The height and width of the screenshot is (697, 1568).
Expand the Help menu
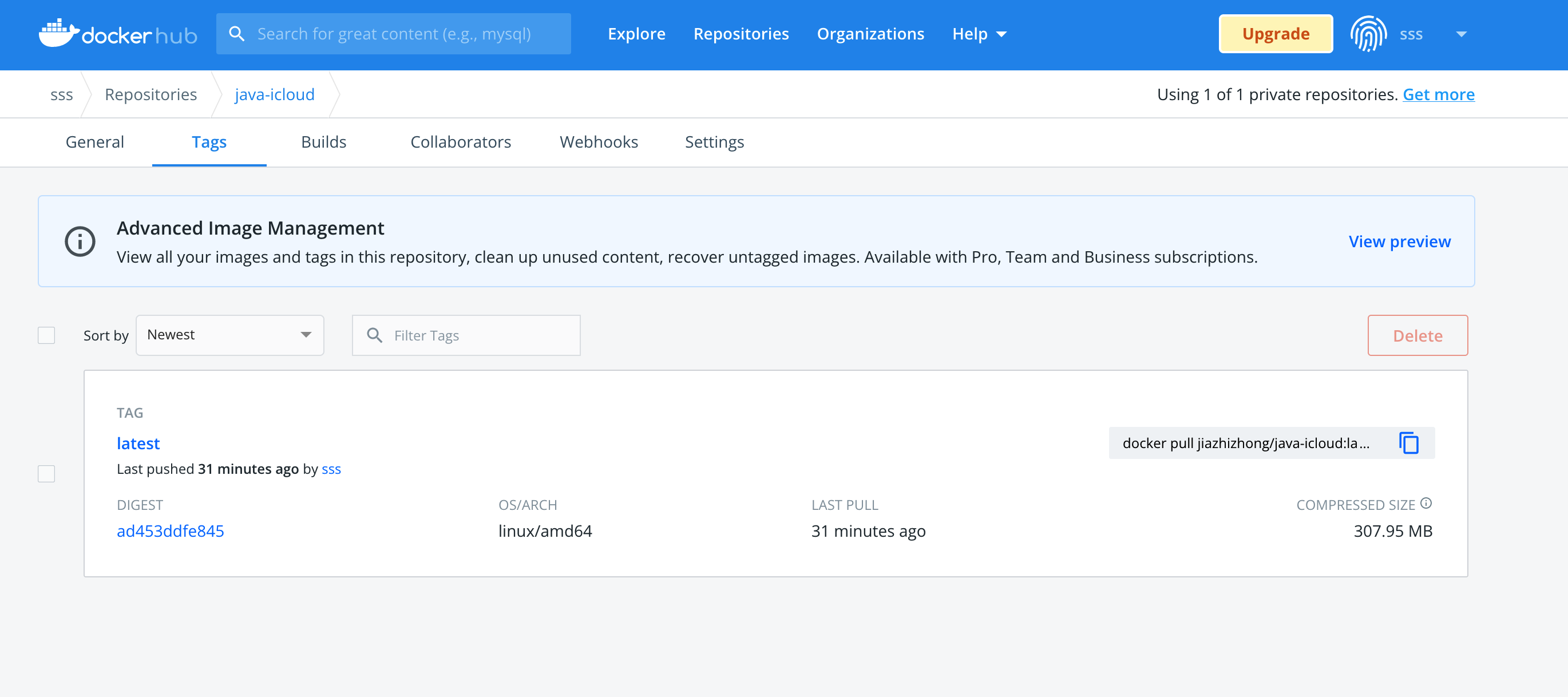pyautogui.click(x=979, y=34)
